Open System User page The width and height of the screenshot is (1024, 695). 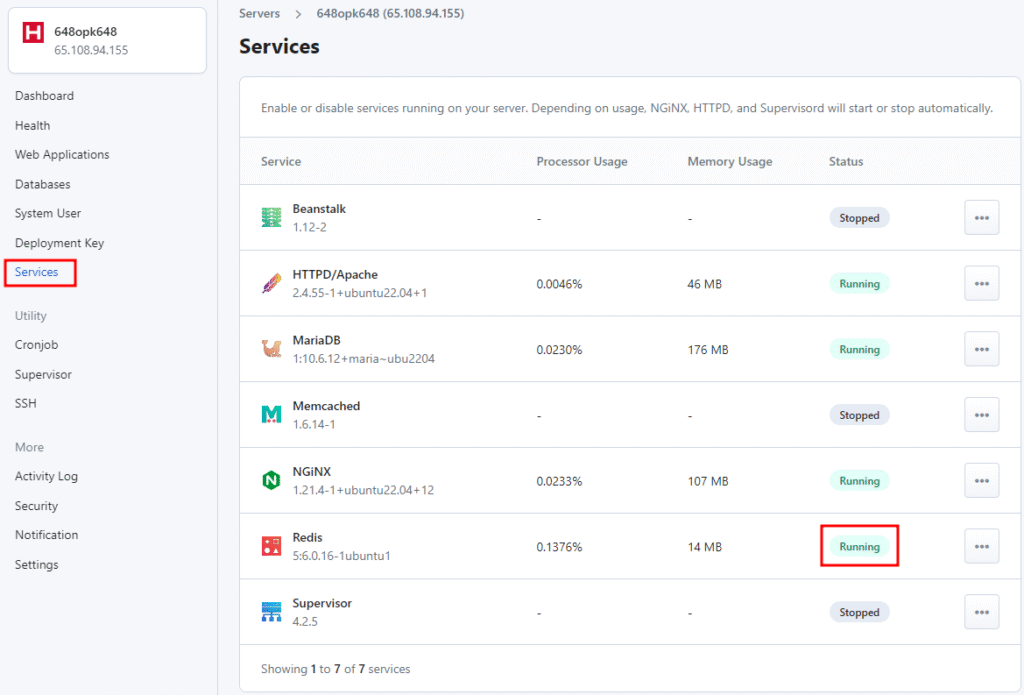[48, 214]
